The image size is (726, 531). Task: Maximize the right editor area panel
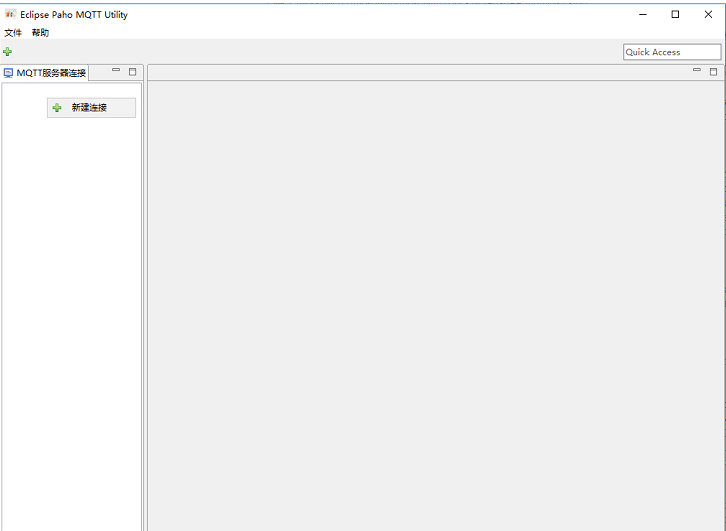coord(713,72)
